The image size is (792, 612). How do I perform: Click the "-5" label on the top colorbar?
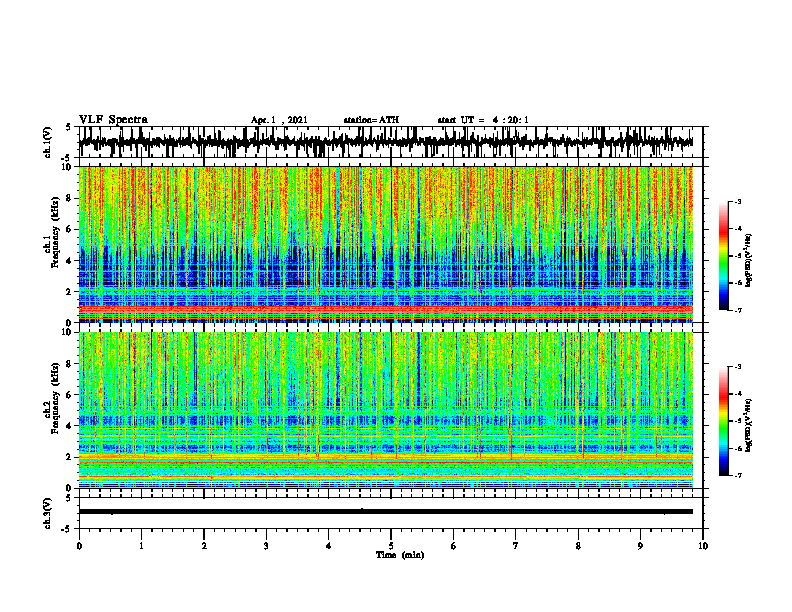[x=737, y=256]
